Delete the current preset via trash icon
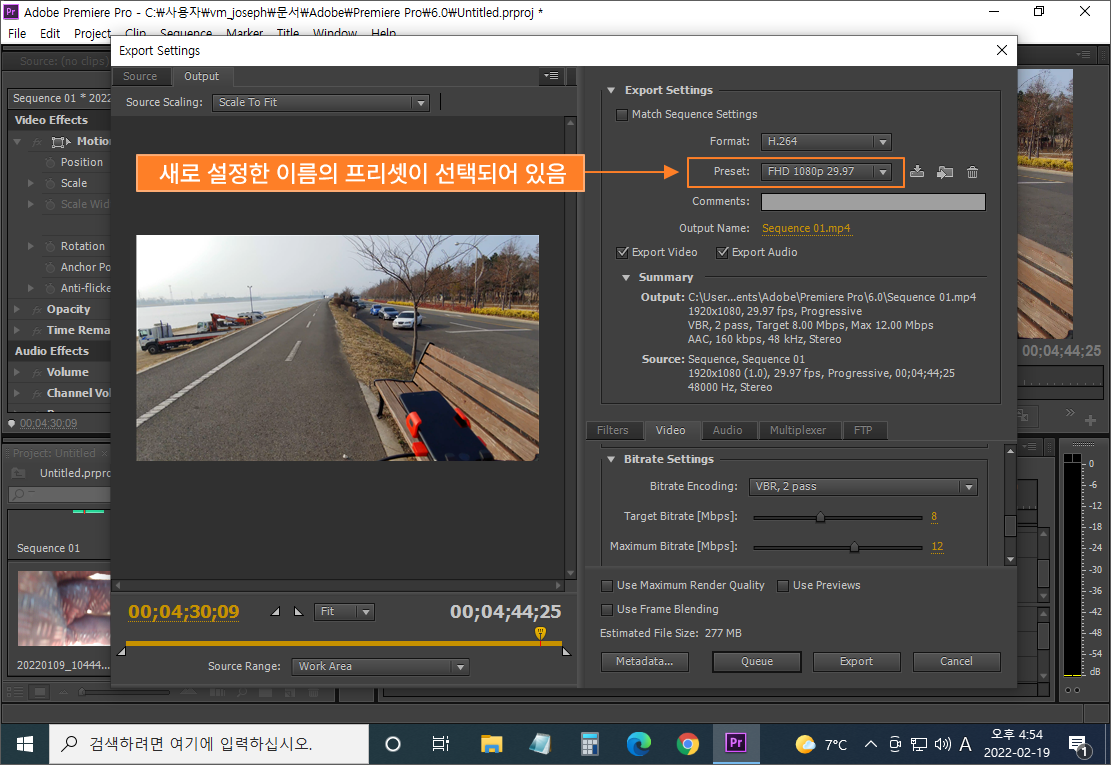Image resolution: width=1111 pixels, height=765 pixels. click(972, 172)
